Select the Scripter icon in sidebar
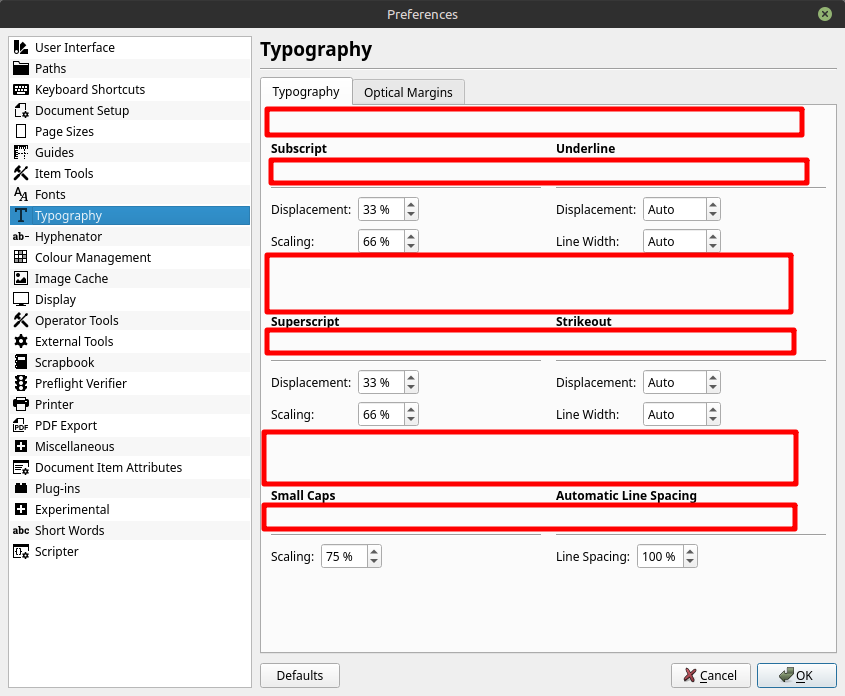The width and height of the screenshot is (845, 696). [21, 552]
